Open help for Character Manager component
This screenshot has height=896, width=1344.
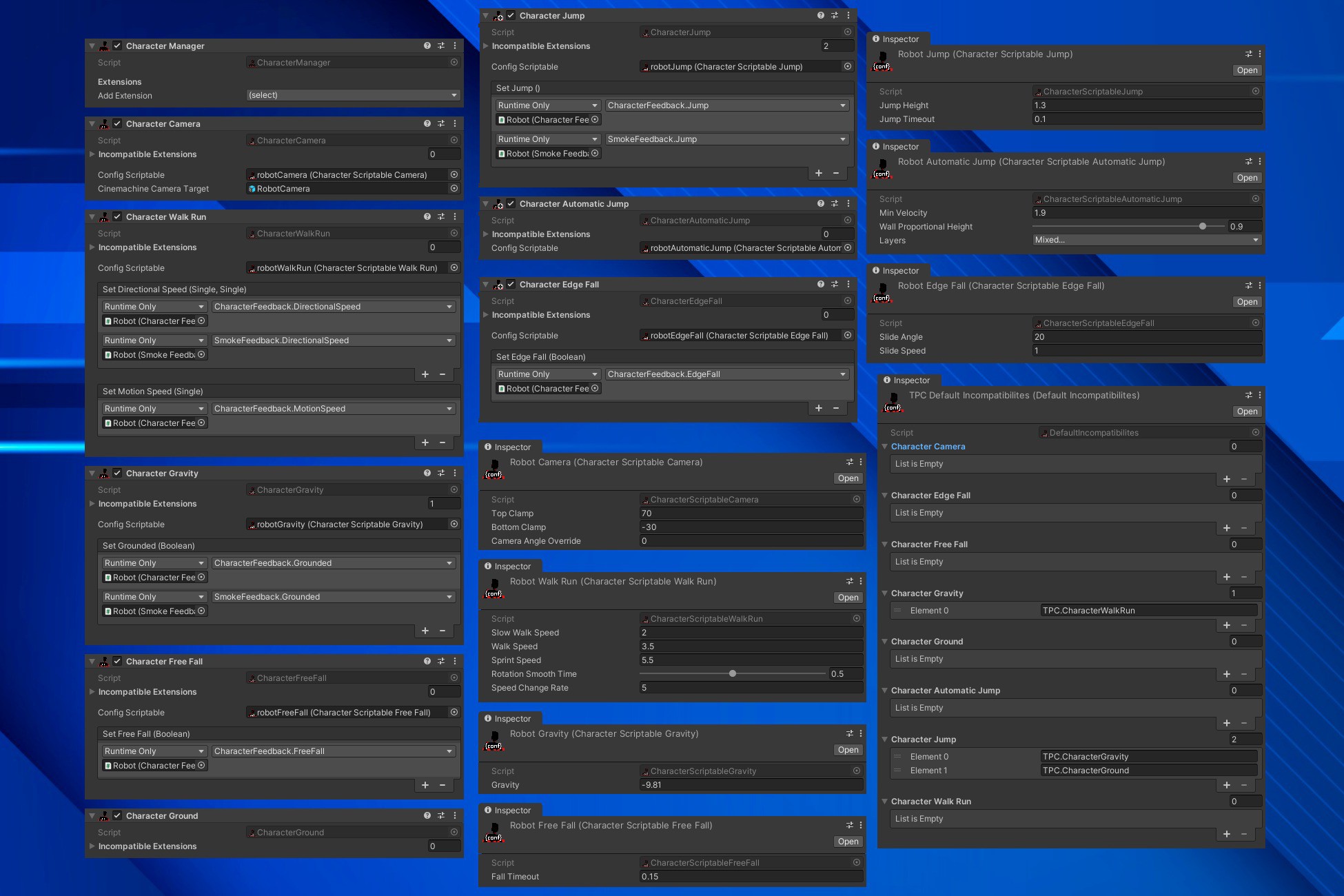coord(427,45)
